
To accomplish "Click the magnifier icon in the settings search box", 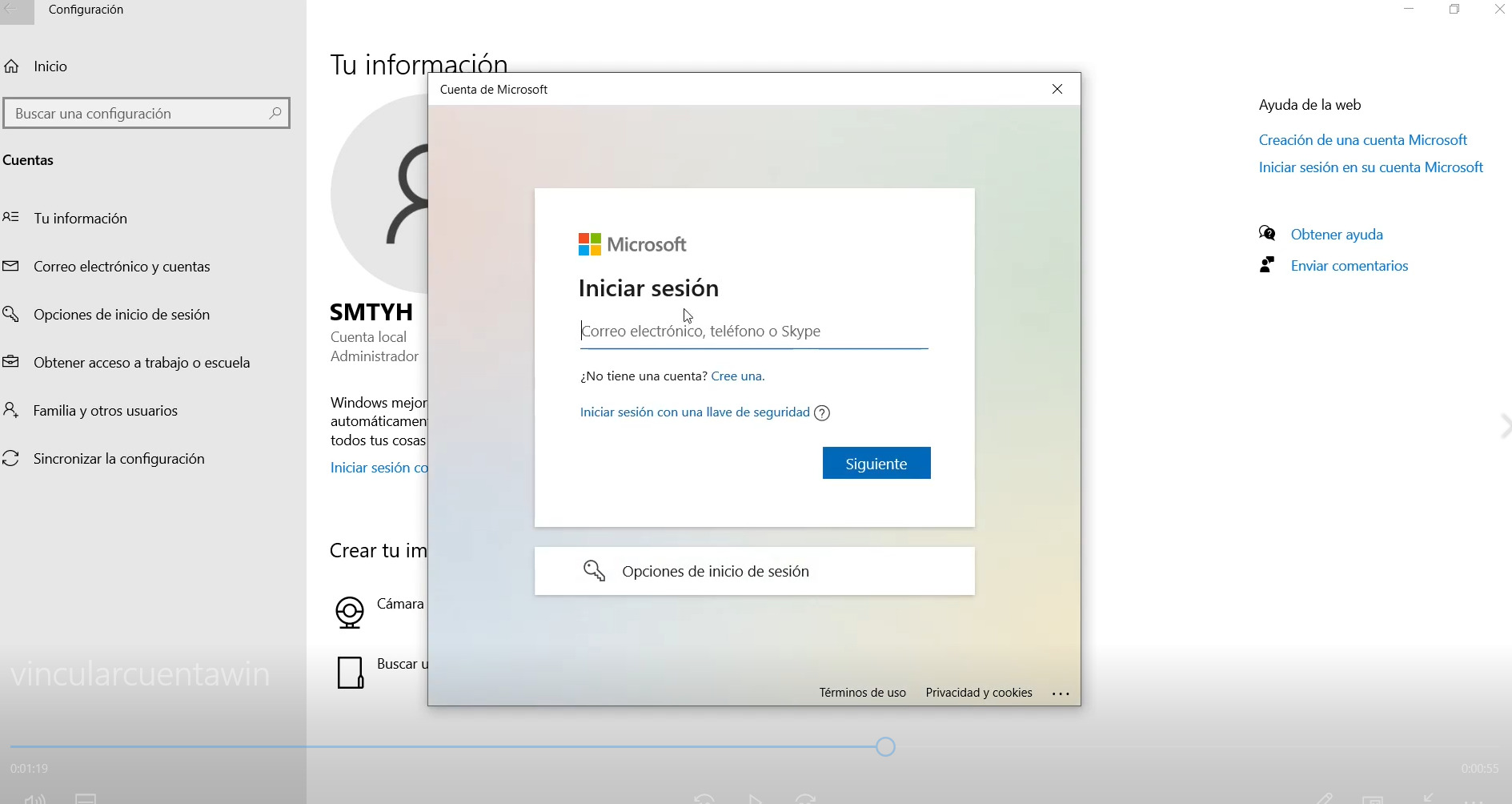I will [275, 113].
